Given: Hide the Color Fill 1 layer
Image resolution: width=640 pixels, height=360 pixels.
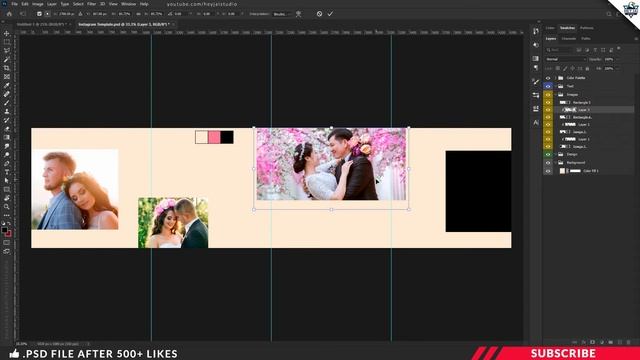Looking at the screenshot, I should (548, 171).
